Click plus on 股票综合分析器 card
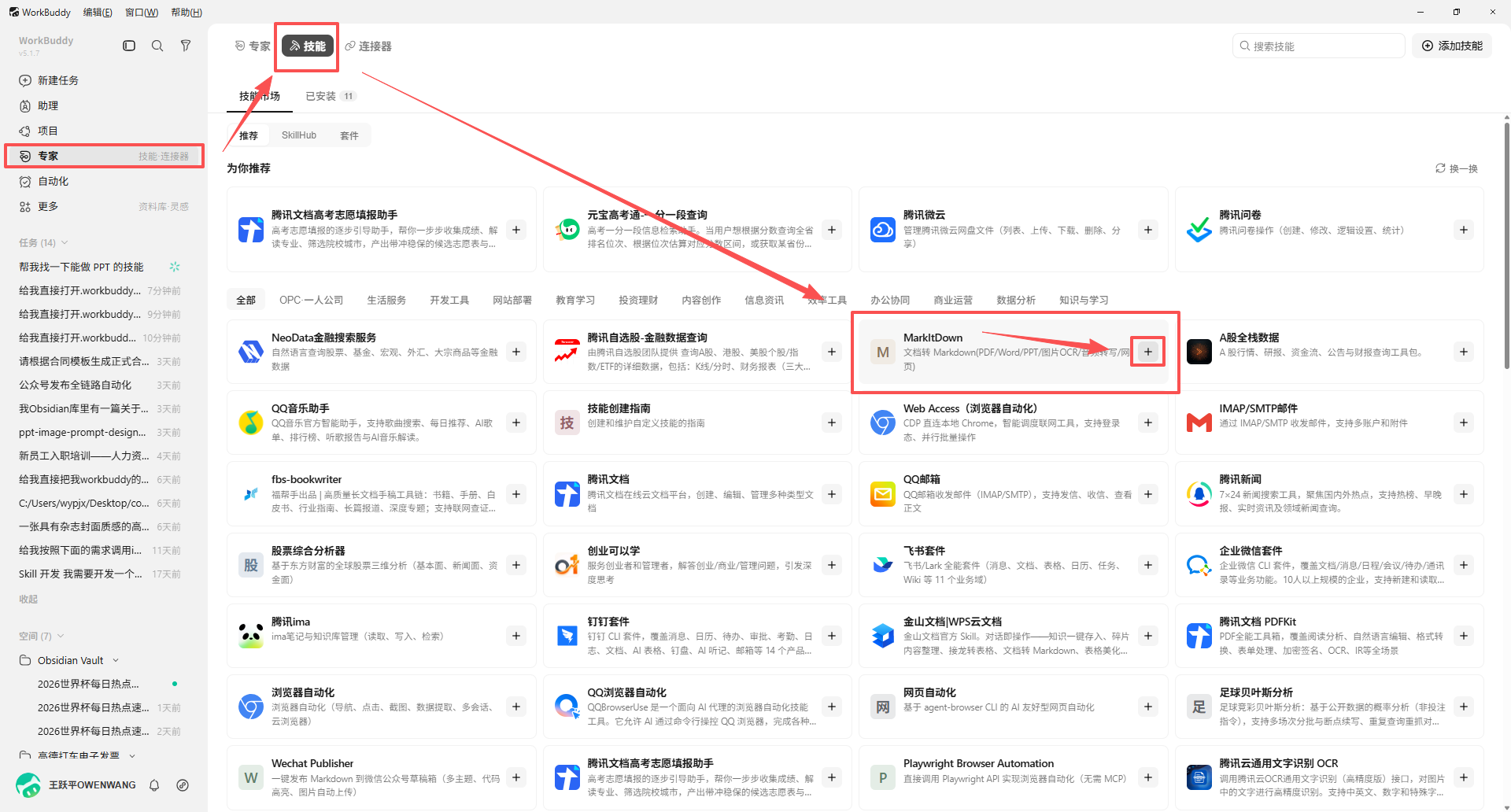 pyautogui.click(x=516, y=565)
